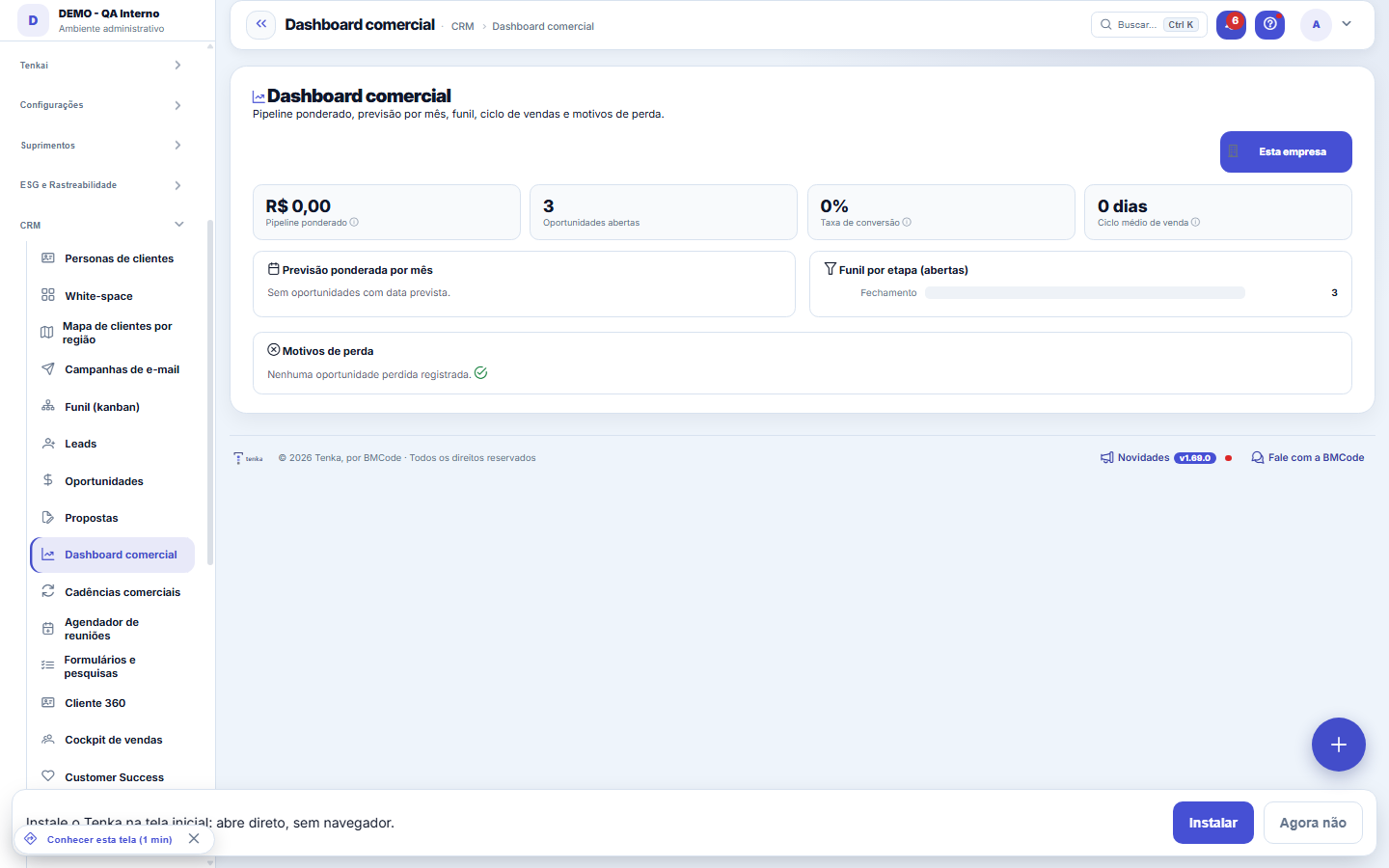Click the Esta empresa button
Viewport: 1389px width, 868px height.
pyautogui.click(x=1286, y=151)
